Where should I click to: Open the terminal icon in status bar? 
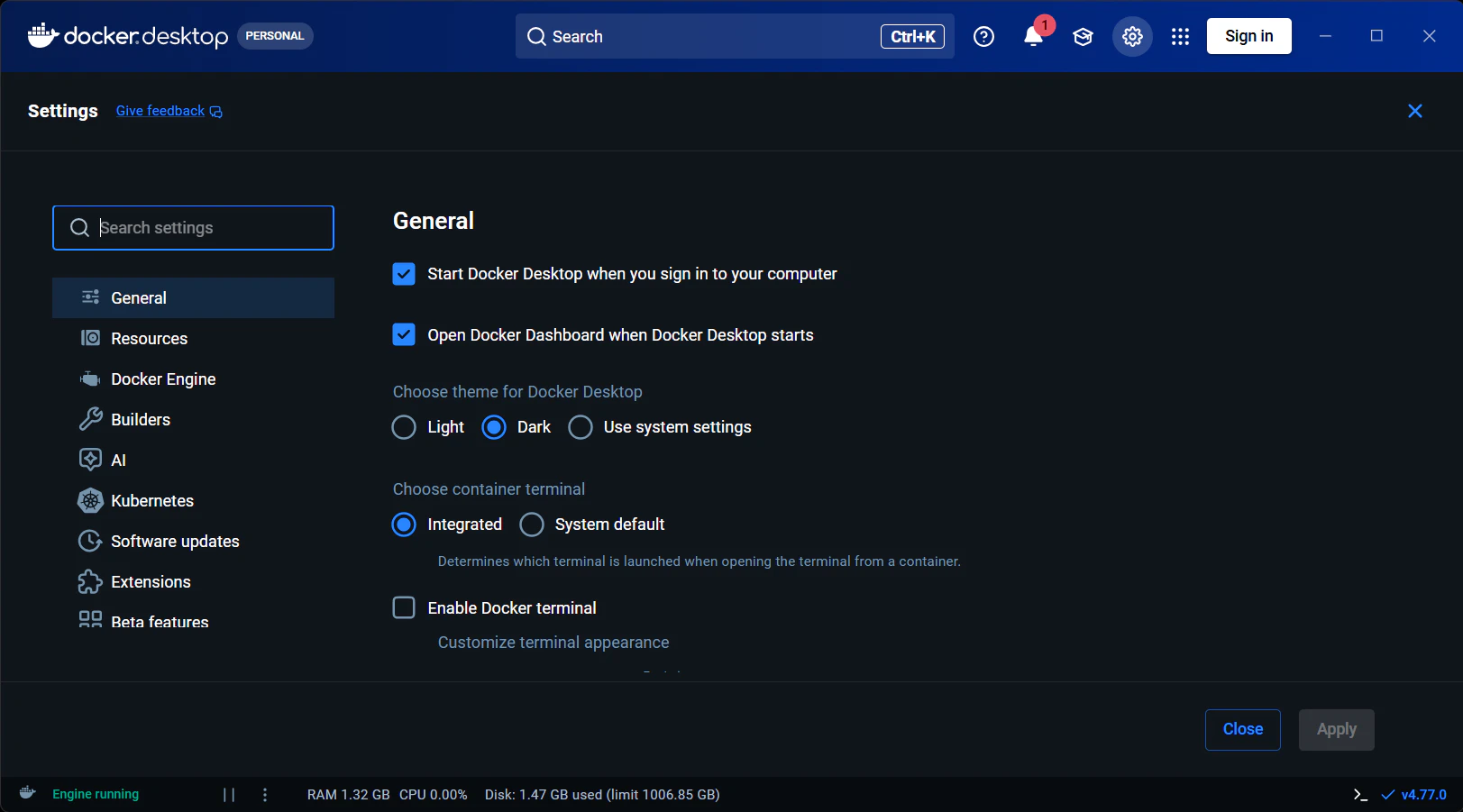pyautogui.click(x=1360, y=794)
